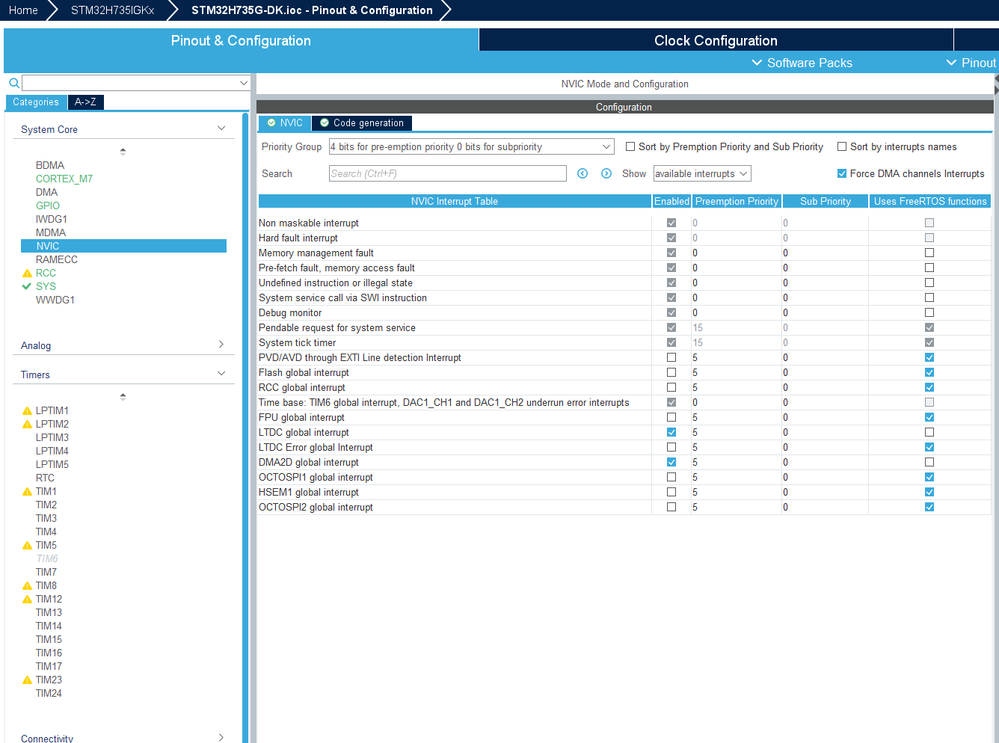The height and width of the screenshot is (743, 999).
Task: Select the Pinout & Configuration tab
Action: tap(241, 40)
